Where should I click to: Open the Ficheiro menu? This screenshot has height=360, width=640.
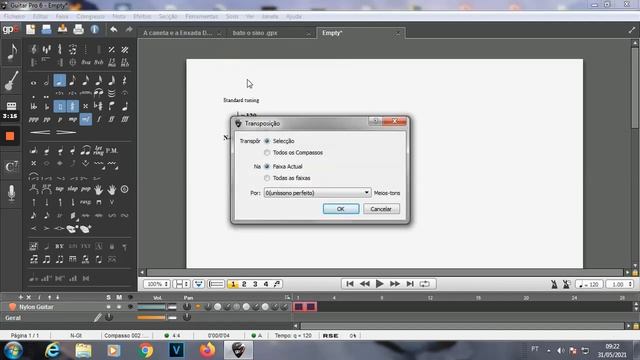tap(14, 16)
